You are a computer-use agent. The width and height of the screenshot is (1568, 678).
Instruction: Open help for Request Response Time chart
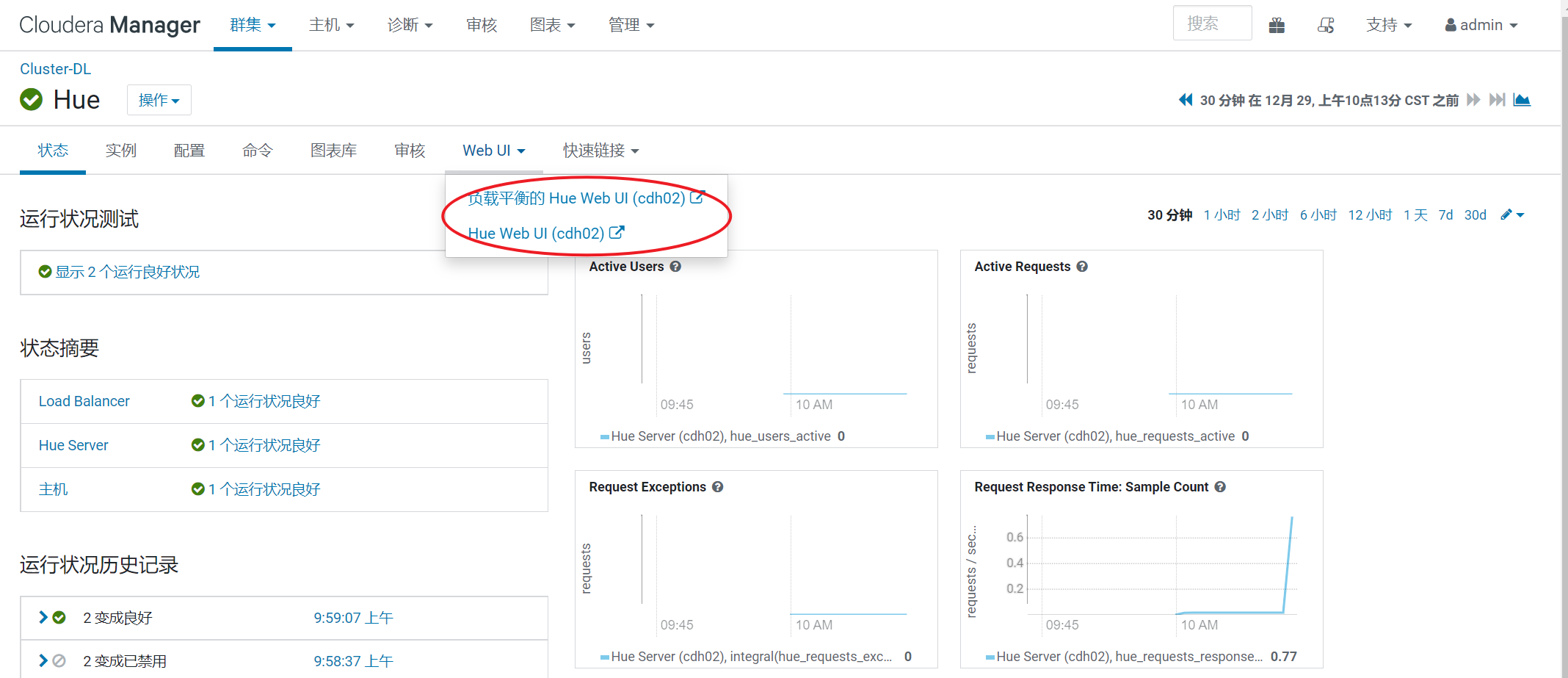[1220, 487]
